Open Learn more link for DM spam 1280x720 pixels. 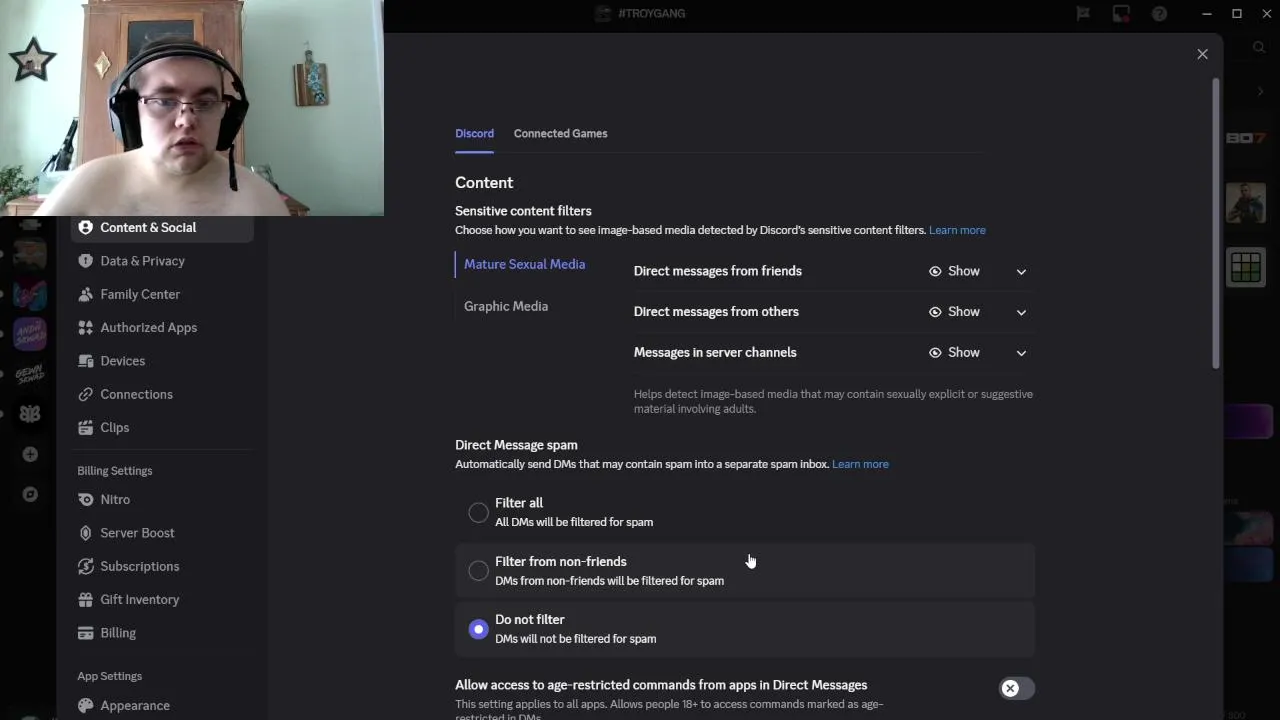(860, 464)
